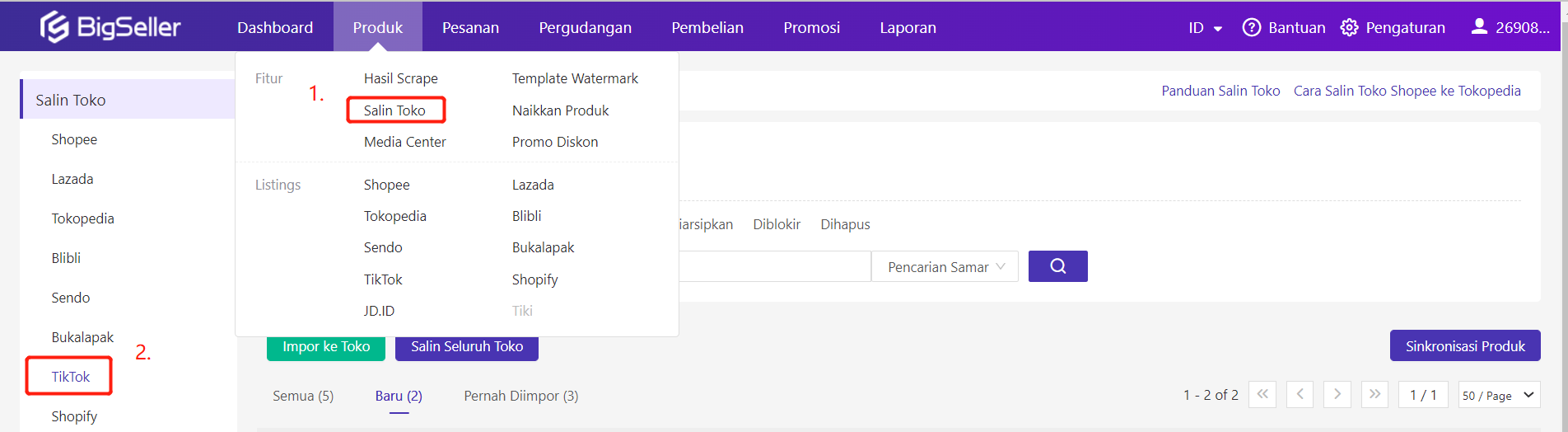Open Lazada under Listings menu
The image size is (1568, 432).
tap(533, 185)
